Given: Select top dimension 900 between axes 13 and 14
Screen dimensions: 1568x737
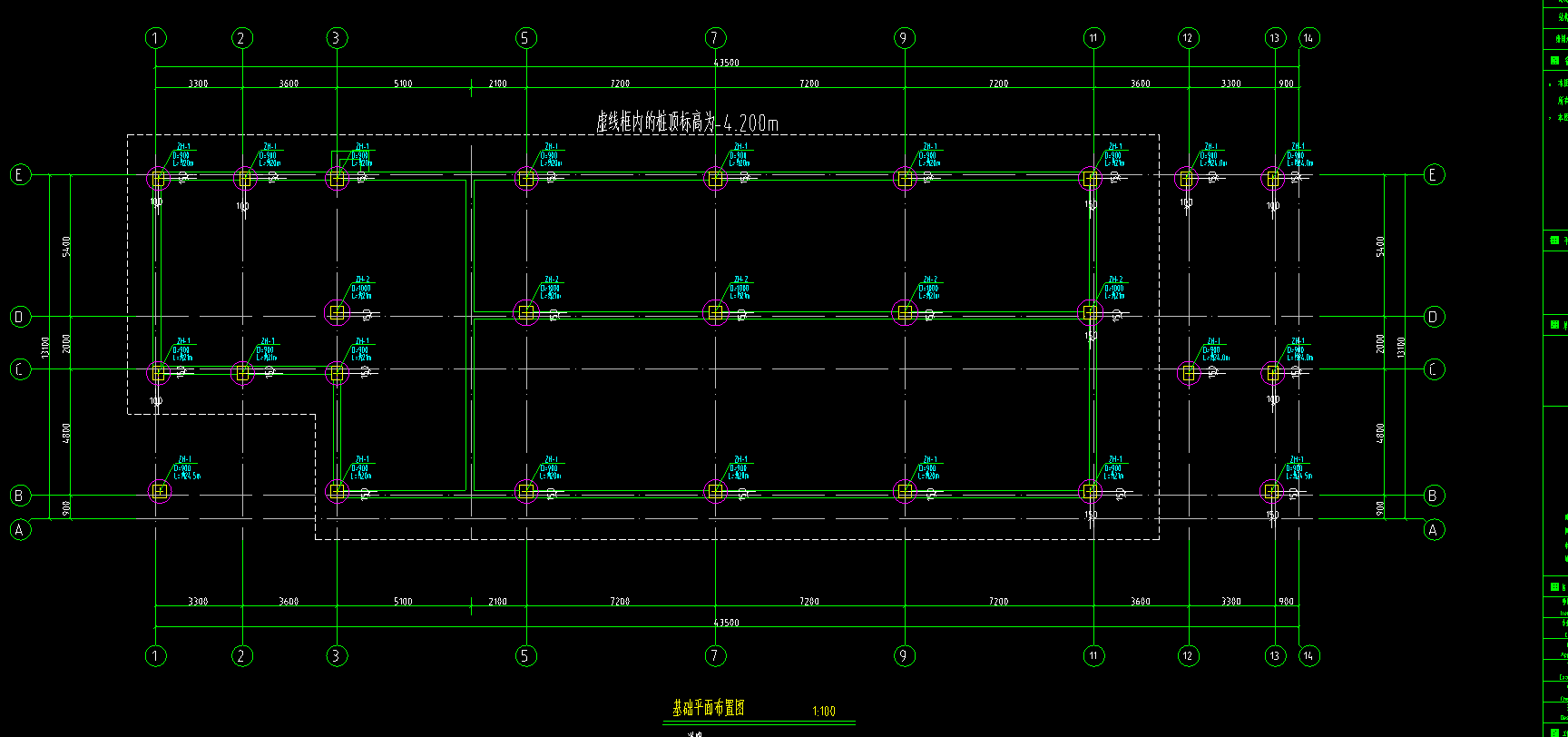Looking at the screenshot, I should point(1286,84).
